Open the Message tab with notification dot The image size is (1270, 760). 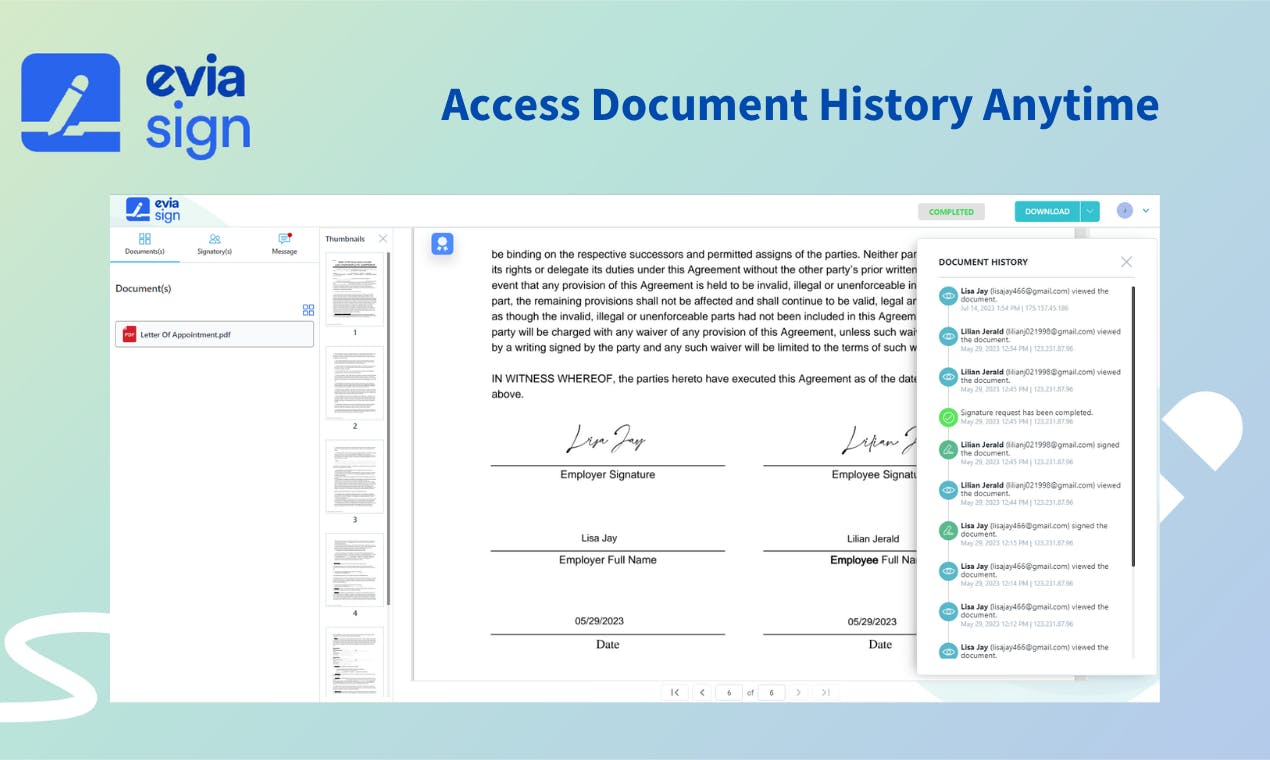pyautogui.click(x=284, y=245)
